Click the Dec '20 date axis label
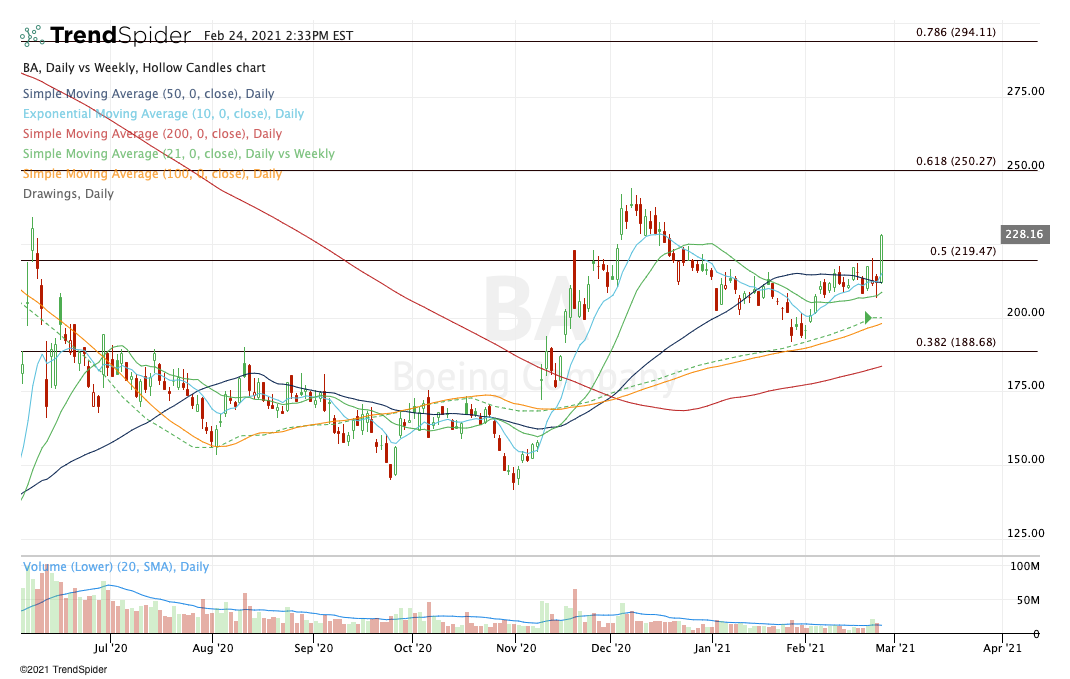This screenshot has height=679, width=1070. click(611, 648)
